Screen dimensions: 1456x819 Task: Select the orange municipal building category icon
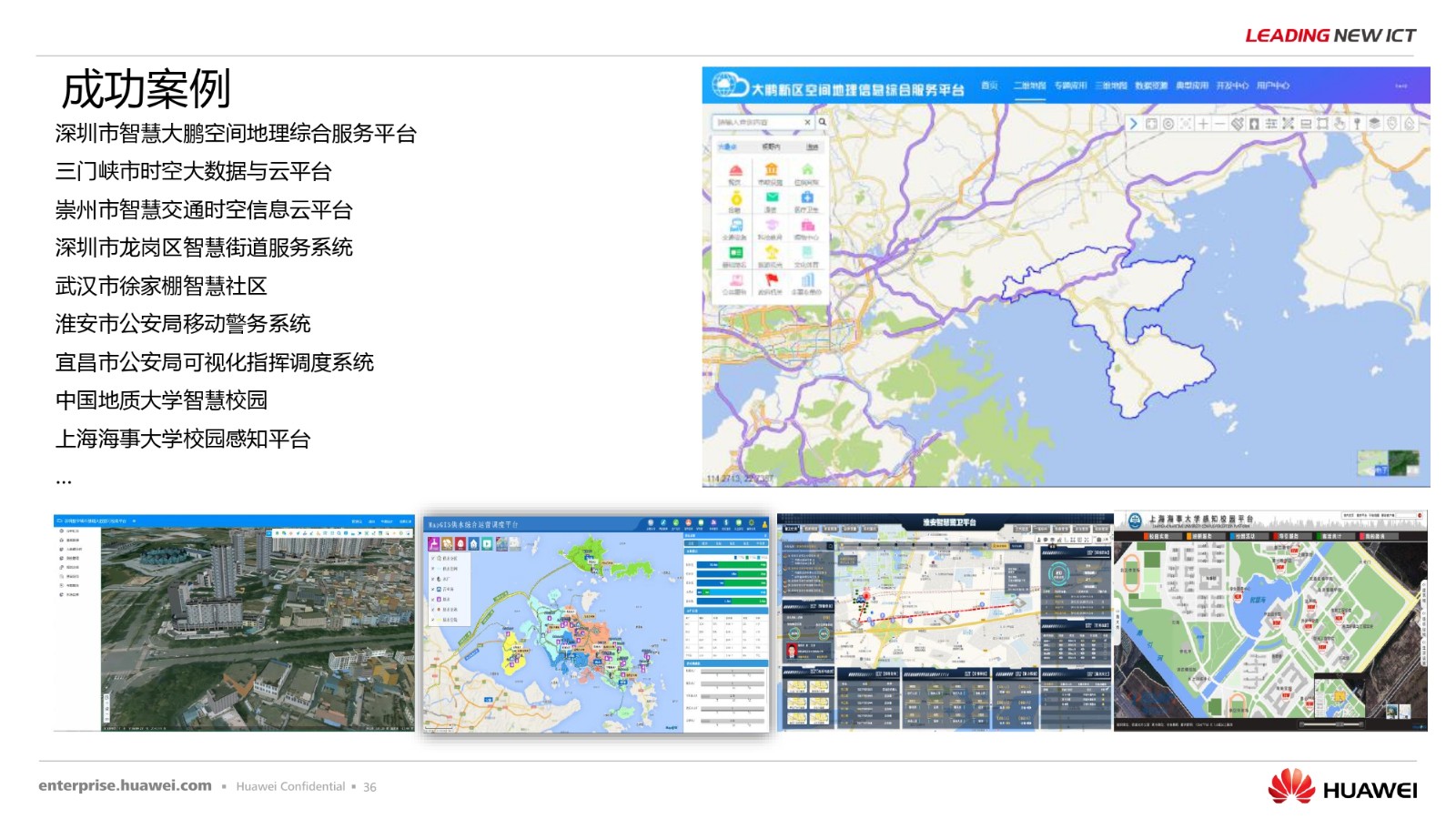(x=771, y=169)
